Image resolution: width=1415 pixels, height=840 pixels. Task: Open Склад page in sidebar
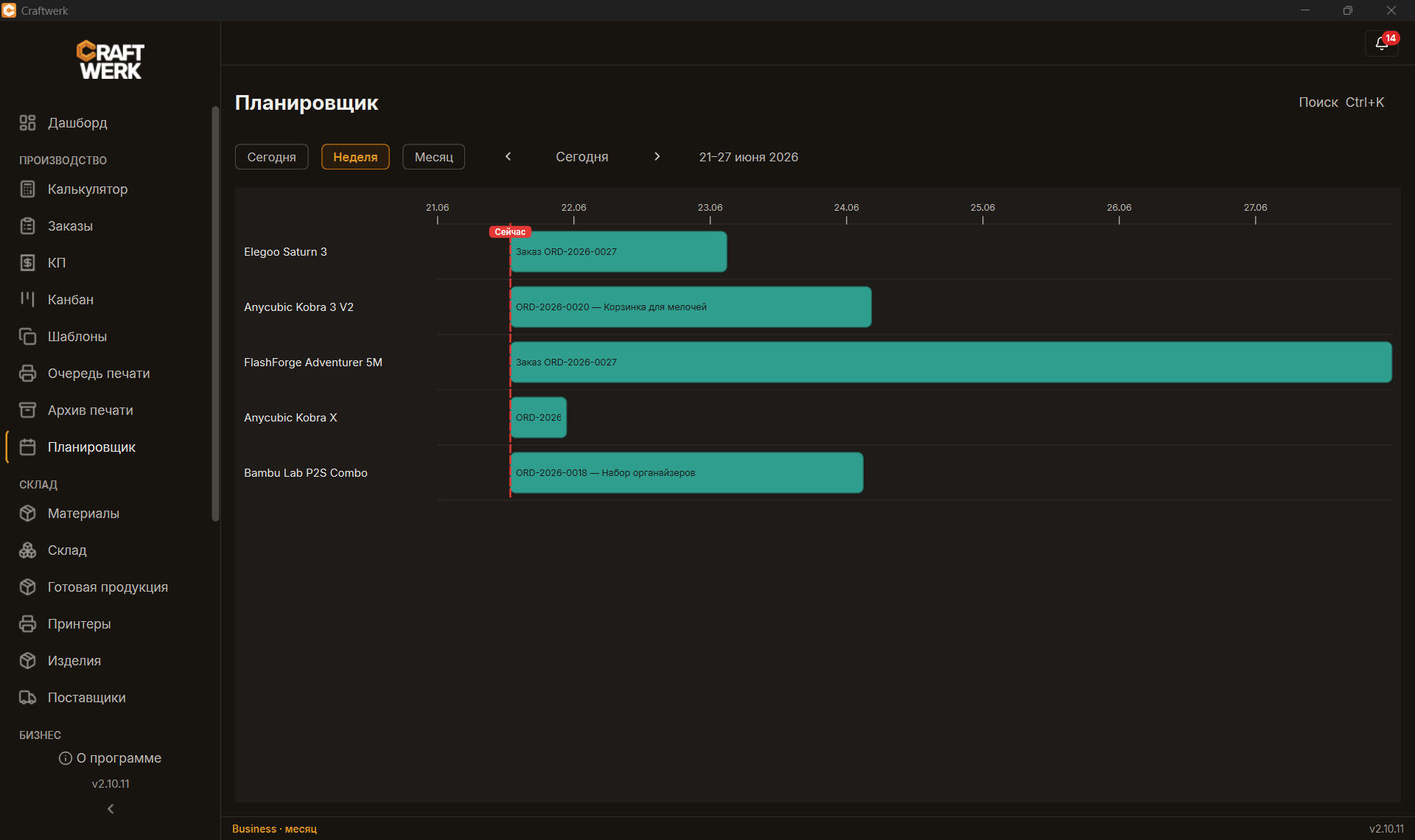pos(67,550)
